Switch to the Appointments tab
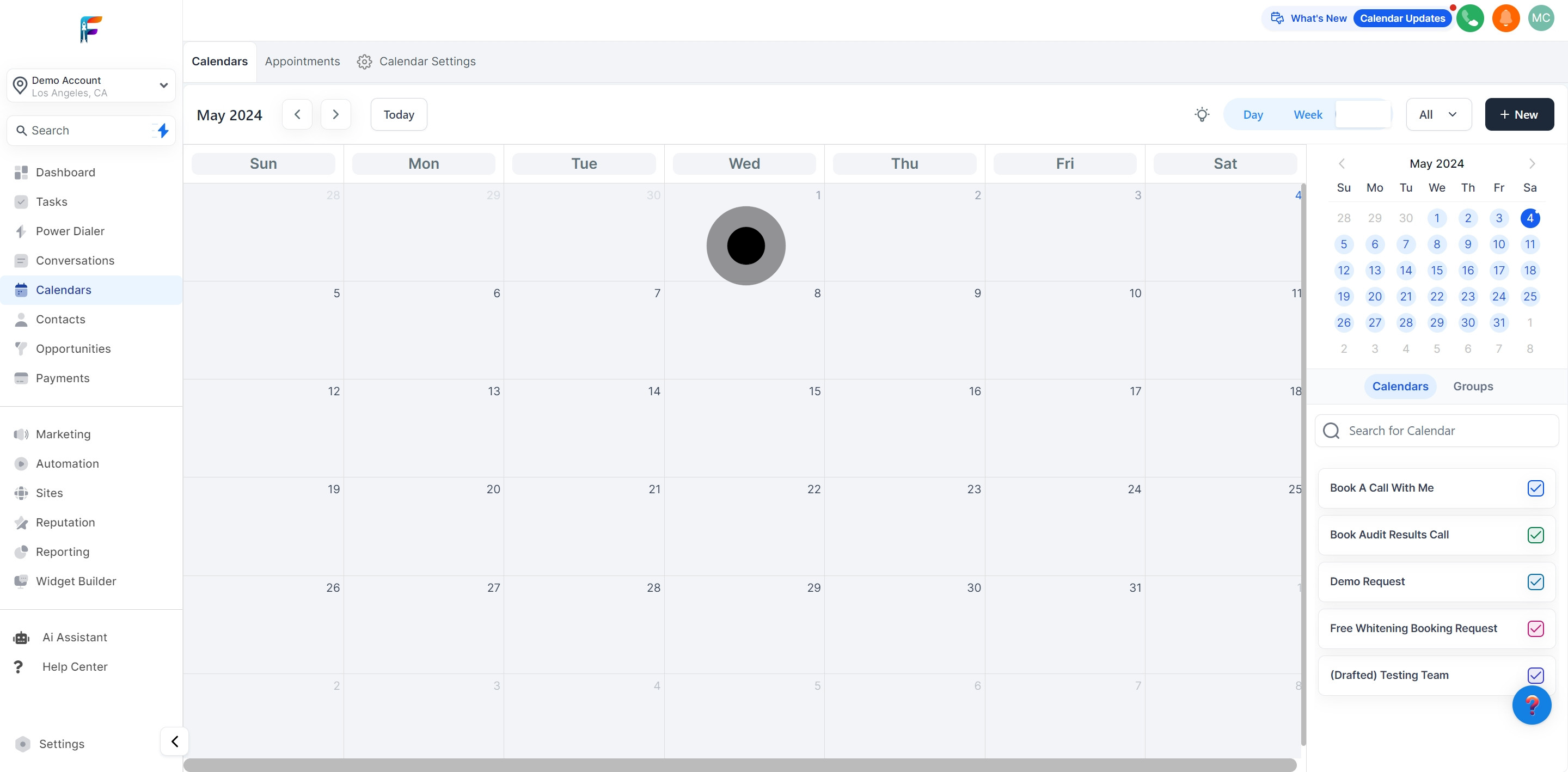Viewport: 1568px width, 772px height. pyautogui.click(x=303, y=62)
